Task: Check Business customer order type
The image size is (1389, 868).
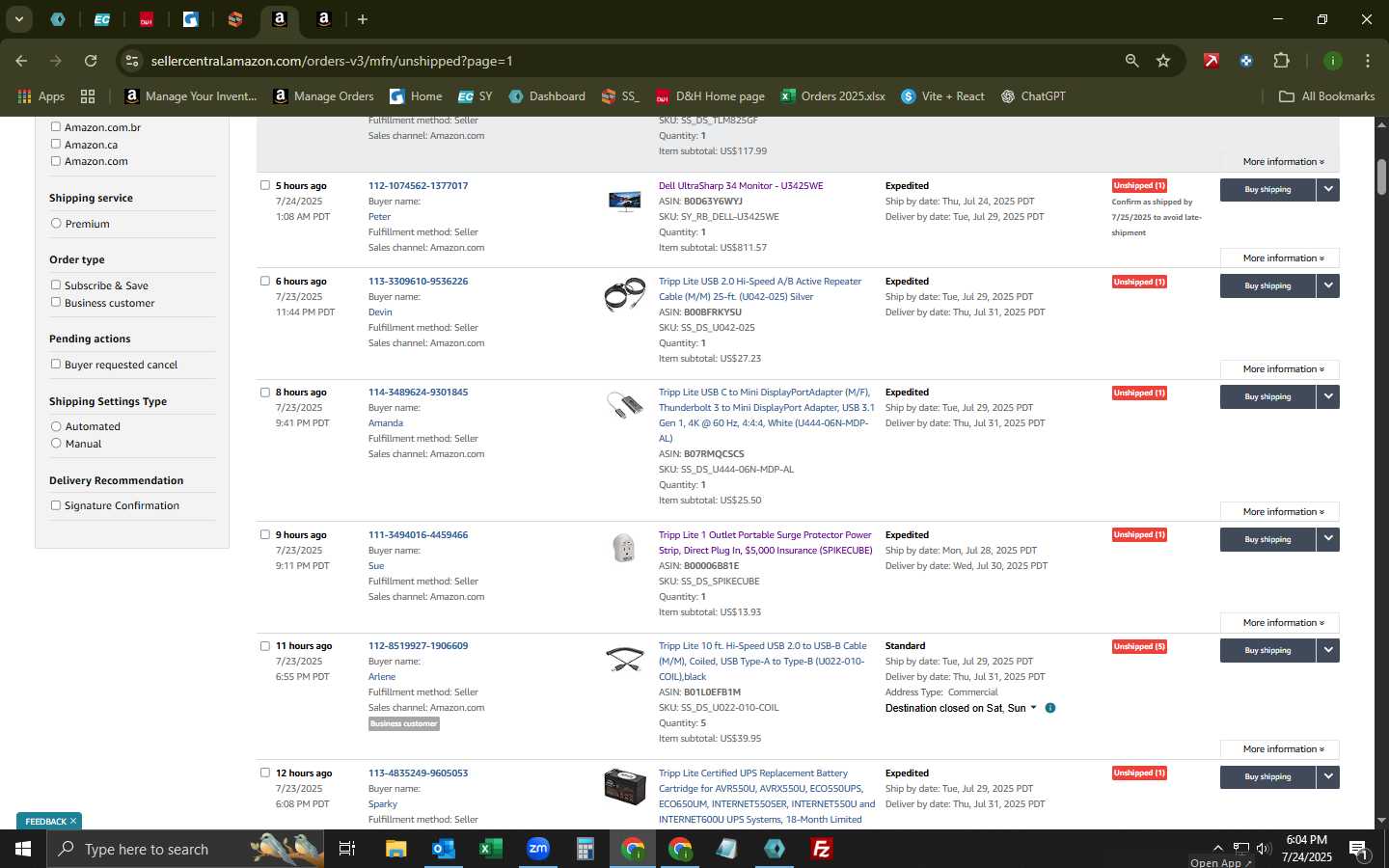Action: [x=56, y=302]
